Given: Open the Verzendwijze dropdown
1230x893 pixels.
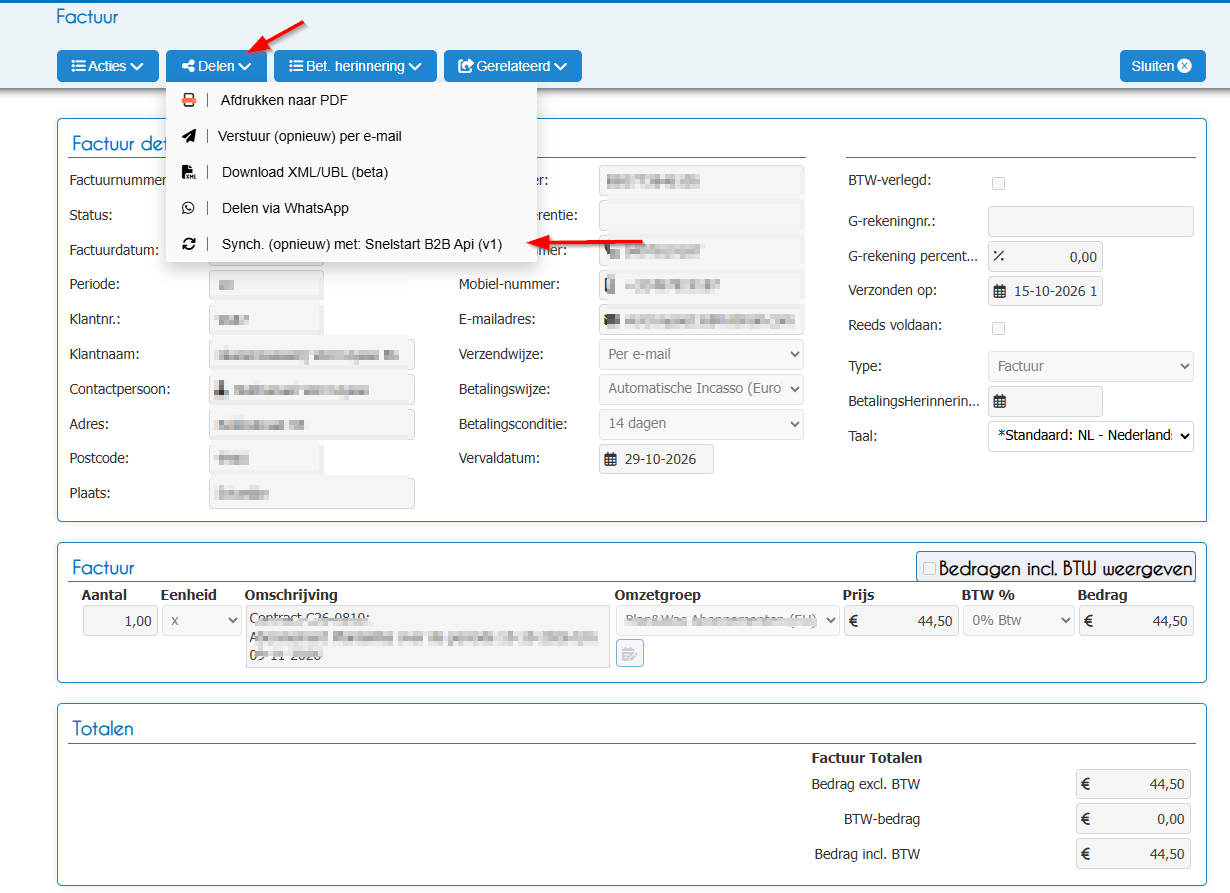Looking at the screenshot, I should pyautogui.click(x=701, y=354).
